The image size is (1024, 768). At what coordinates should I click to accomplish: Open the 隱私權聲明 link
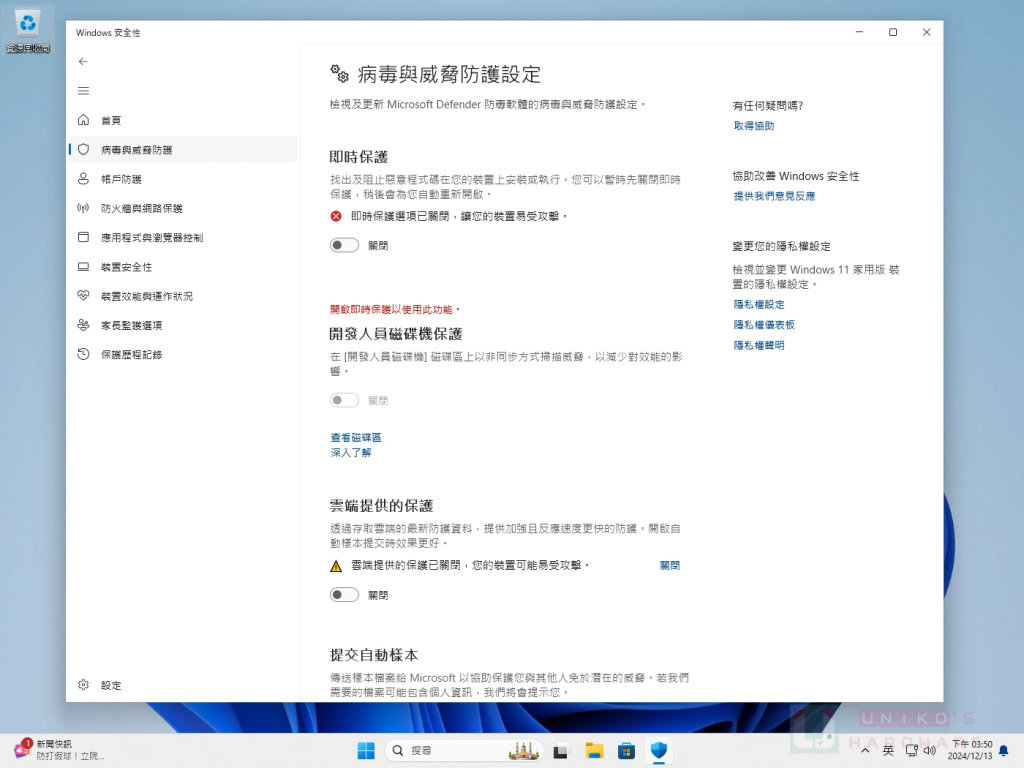(x=759, y=345)
